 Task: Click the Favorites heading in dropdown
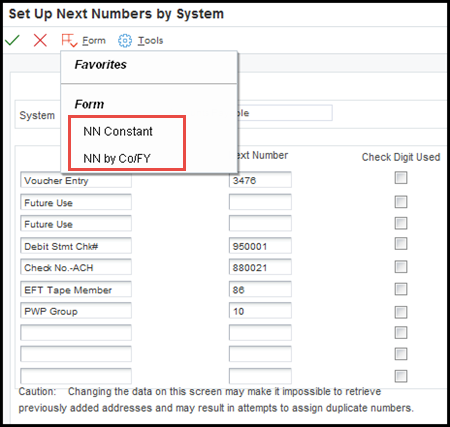[x=101, y=65]
